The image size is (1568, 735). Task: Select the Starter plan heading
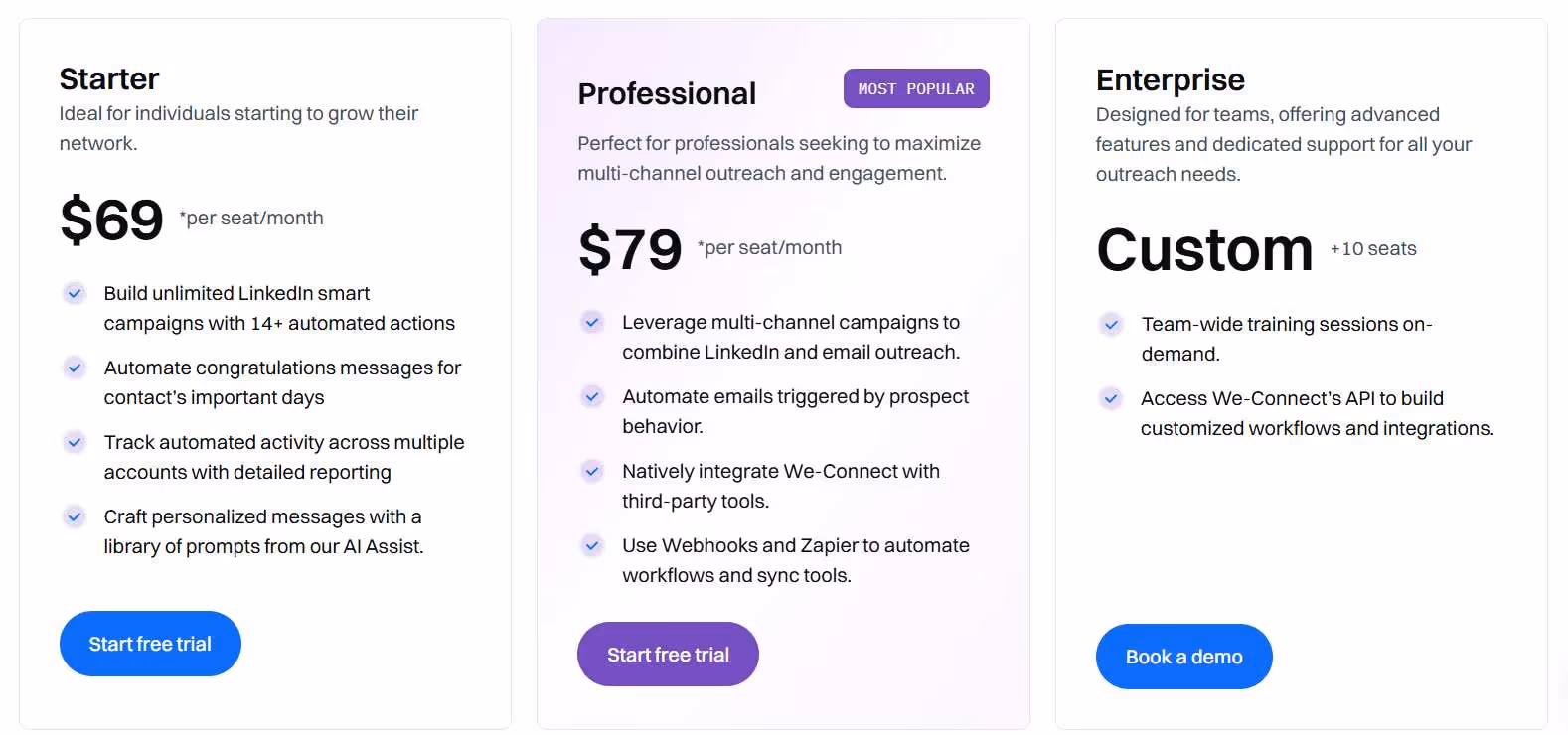click(108, 78)
